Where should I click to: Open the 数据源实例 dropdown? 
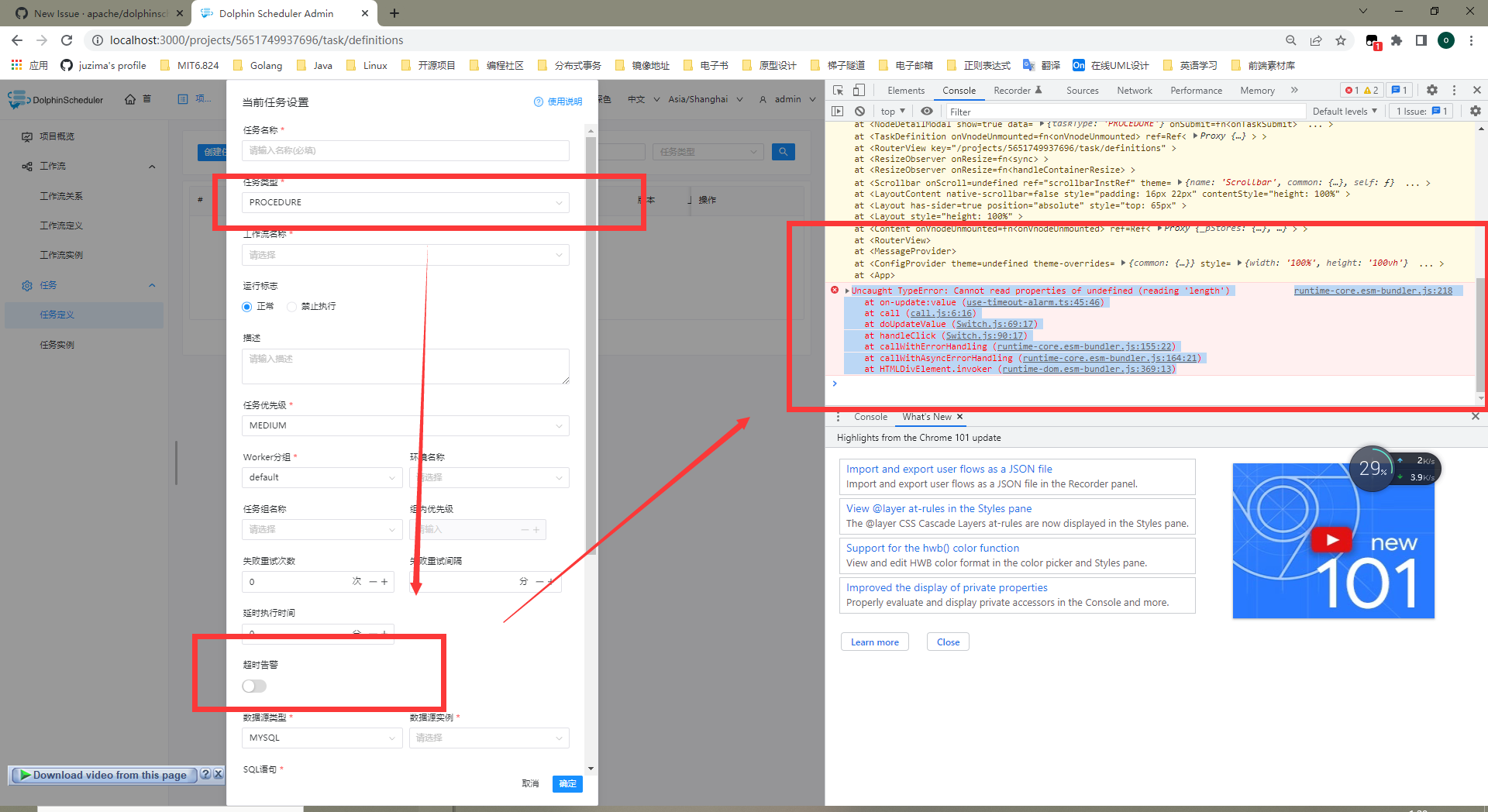pos(489,738)
